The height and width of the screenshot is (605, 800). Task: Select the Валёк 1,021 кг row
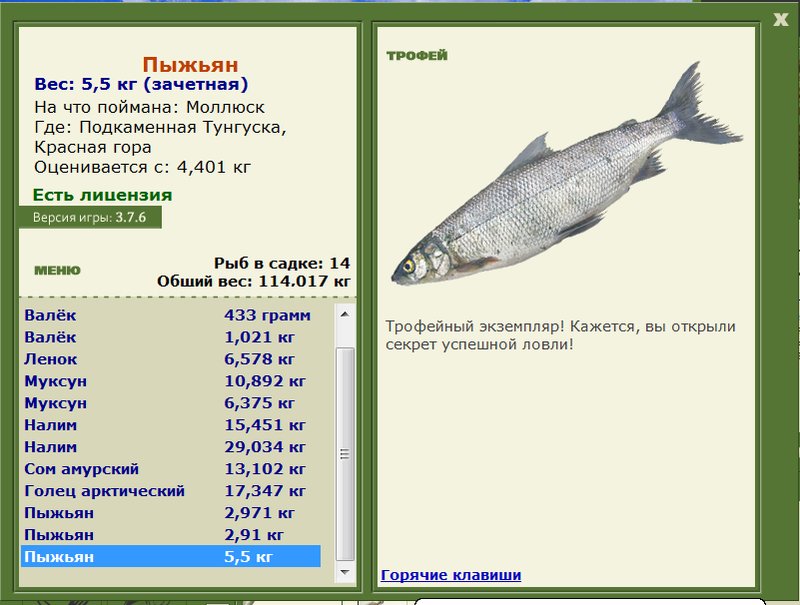[171, 337]
